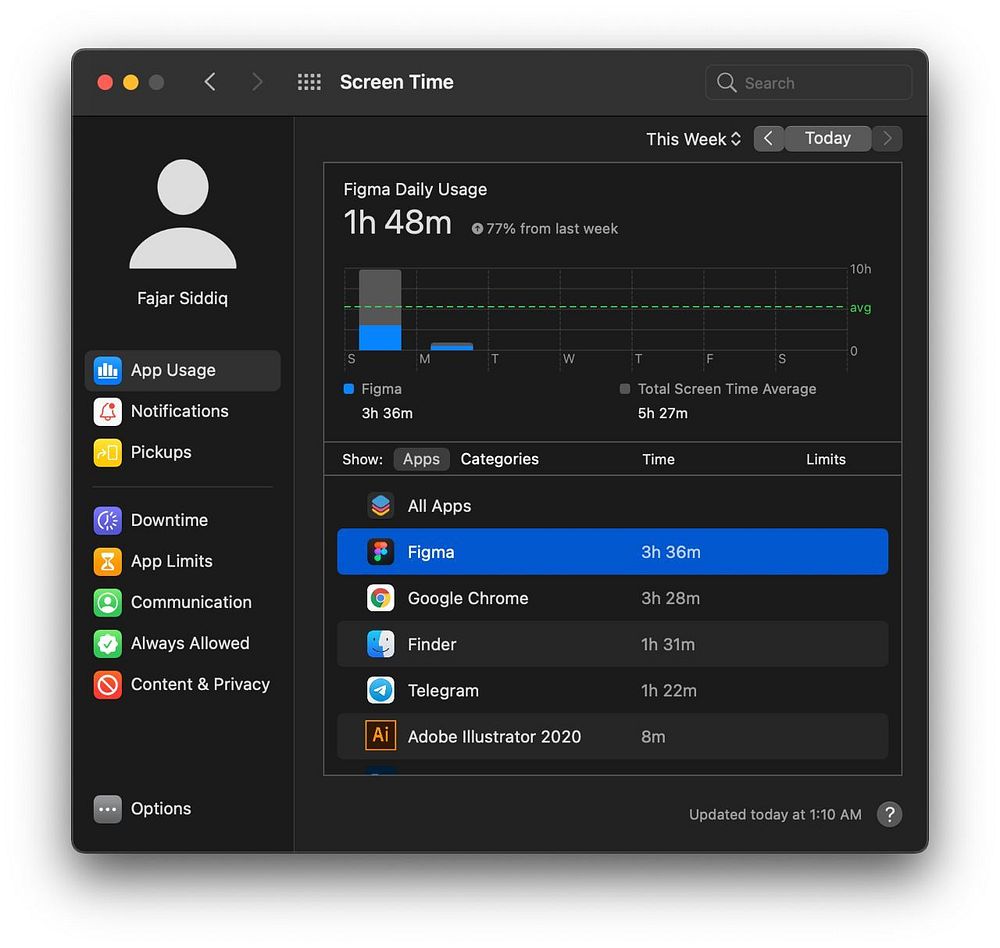Click Total Screen Time Average gray swatch
Viewport: 1000px width, 948px height.
[625, 389]
